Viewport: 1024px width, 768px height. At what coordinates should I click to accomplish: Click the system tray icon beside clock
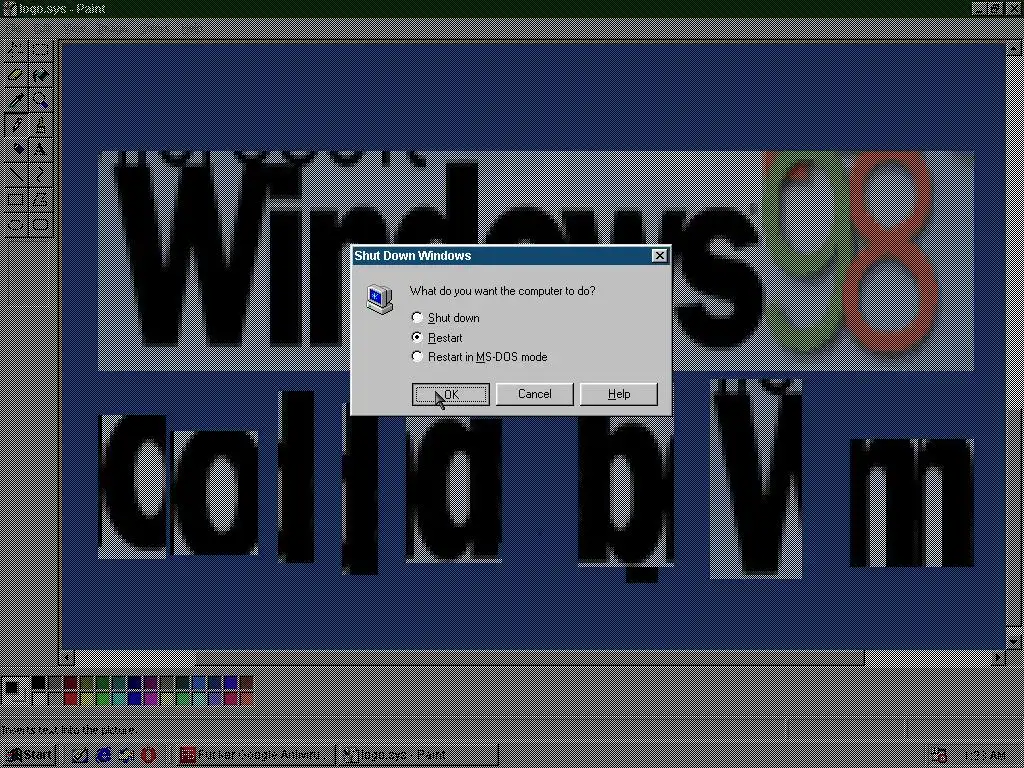click(939, 755)
